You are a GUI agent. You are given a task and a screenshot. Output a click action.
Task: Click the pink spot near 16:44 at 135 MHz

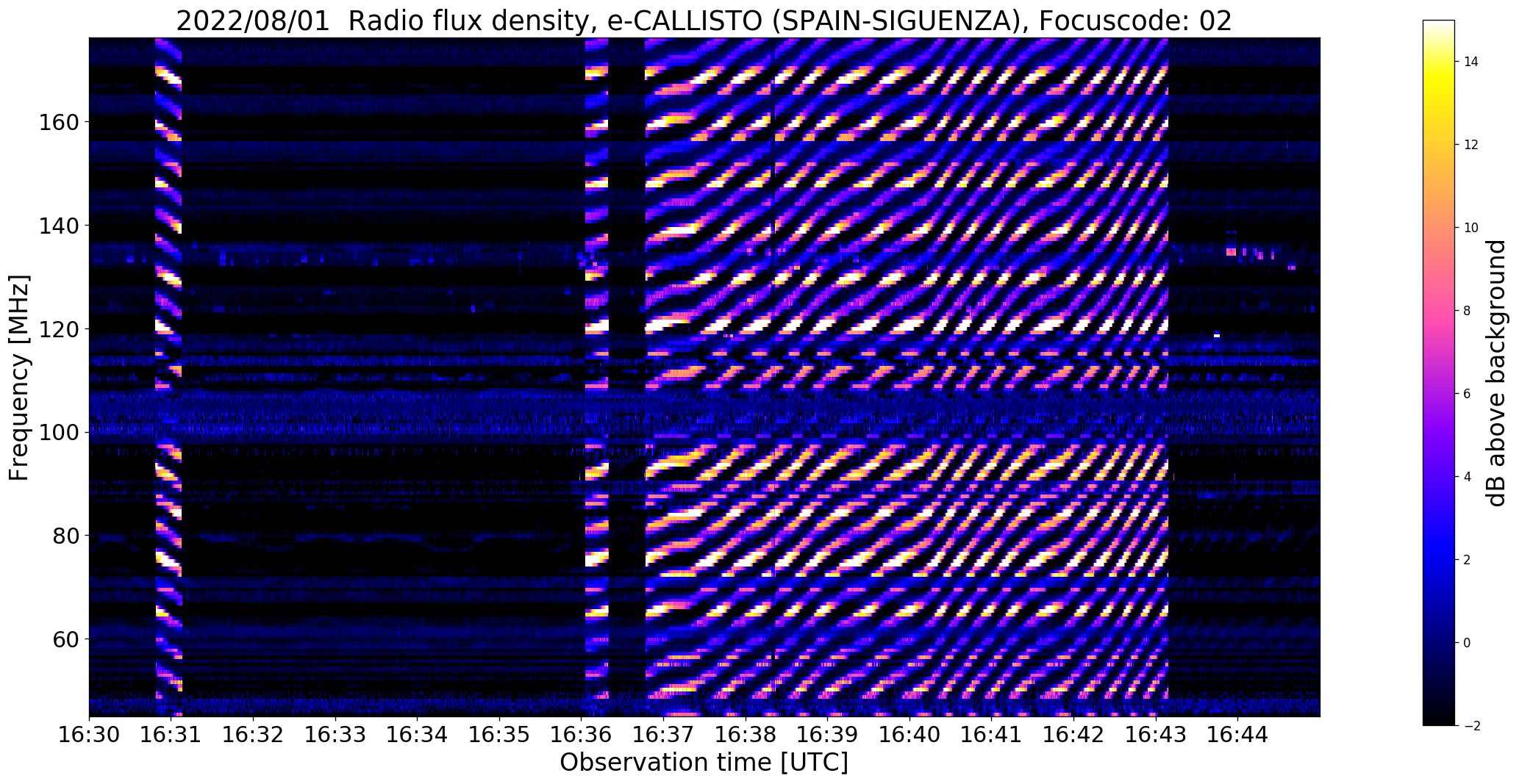tap(1232, 252)
